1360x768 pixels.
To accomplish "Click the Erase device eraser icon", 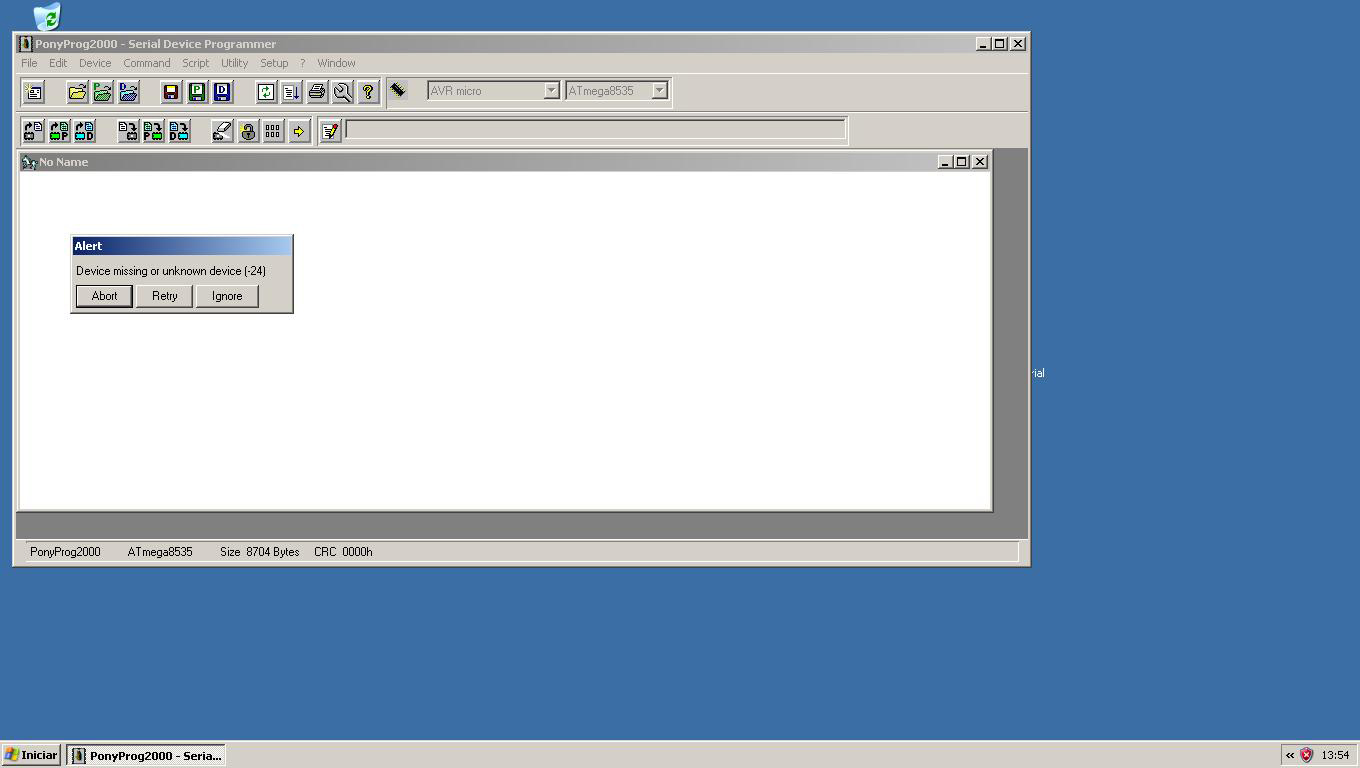I will coord(222,131).
